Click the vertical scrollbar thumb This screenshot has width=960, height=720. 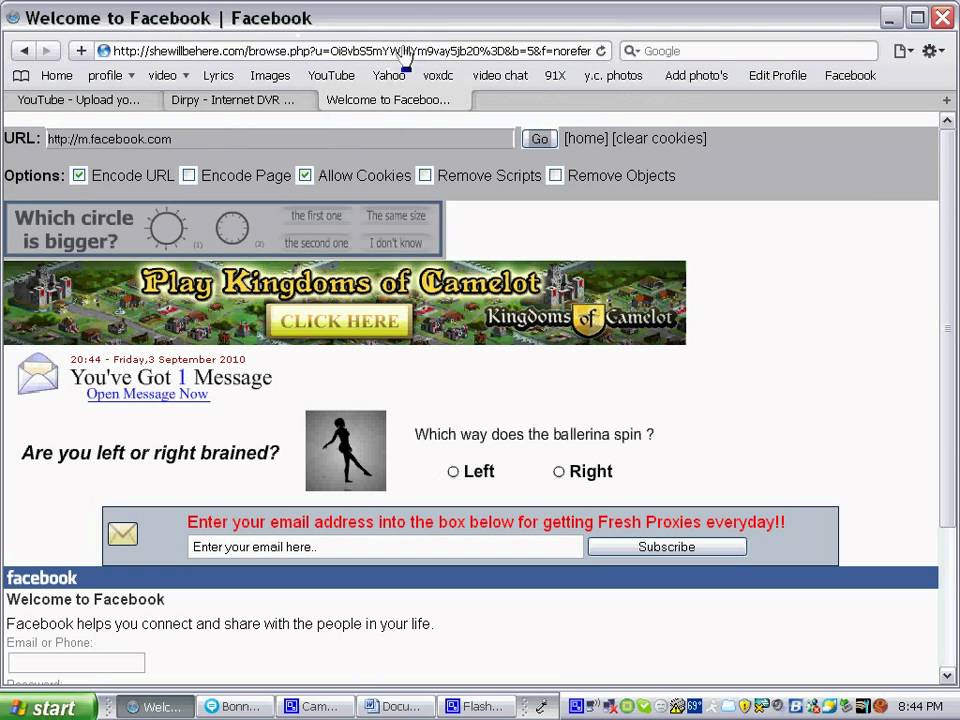pyautogui.click(x=947, y=328)
